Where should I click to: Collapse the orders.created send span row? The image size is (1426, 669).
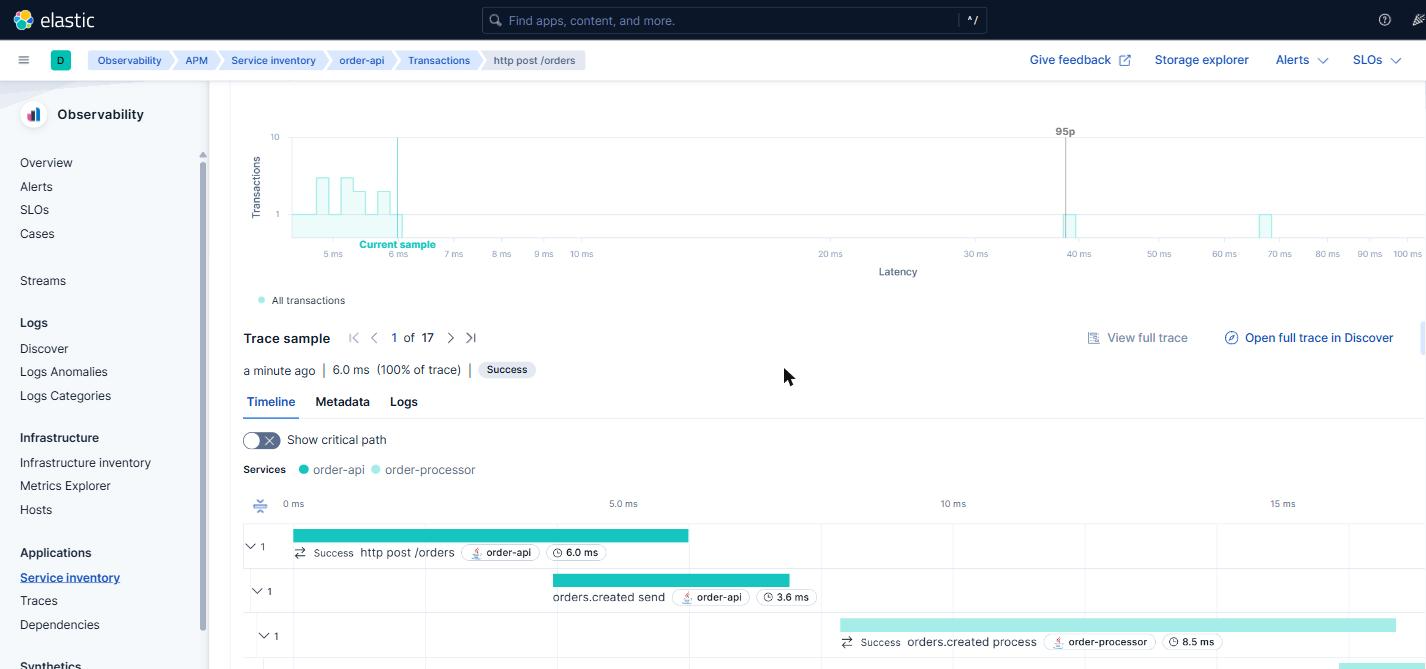[x=257, y=591]
